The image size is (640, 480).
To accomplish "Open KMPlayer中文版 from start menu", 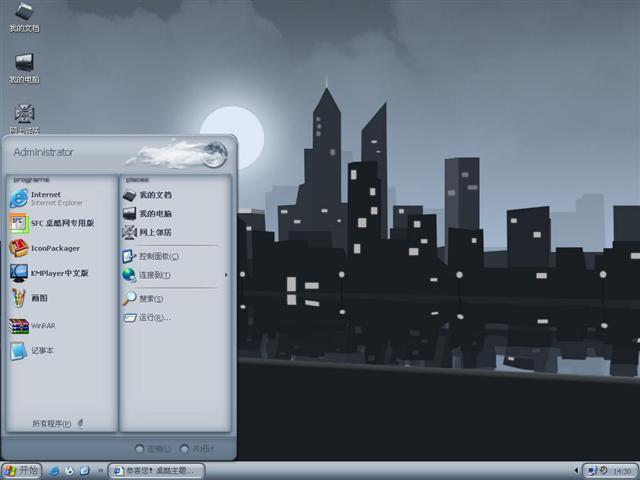I will tap(49, 273).
